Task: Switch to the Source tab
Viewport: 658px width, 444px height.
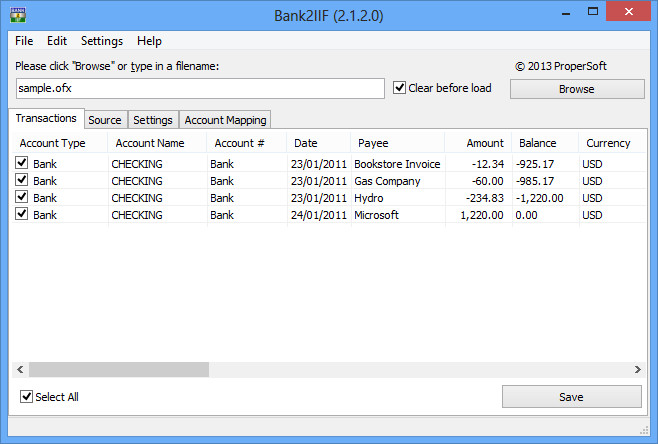Action: [x=105, y=120]
